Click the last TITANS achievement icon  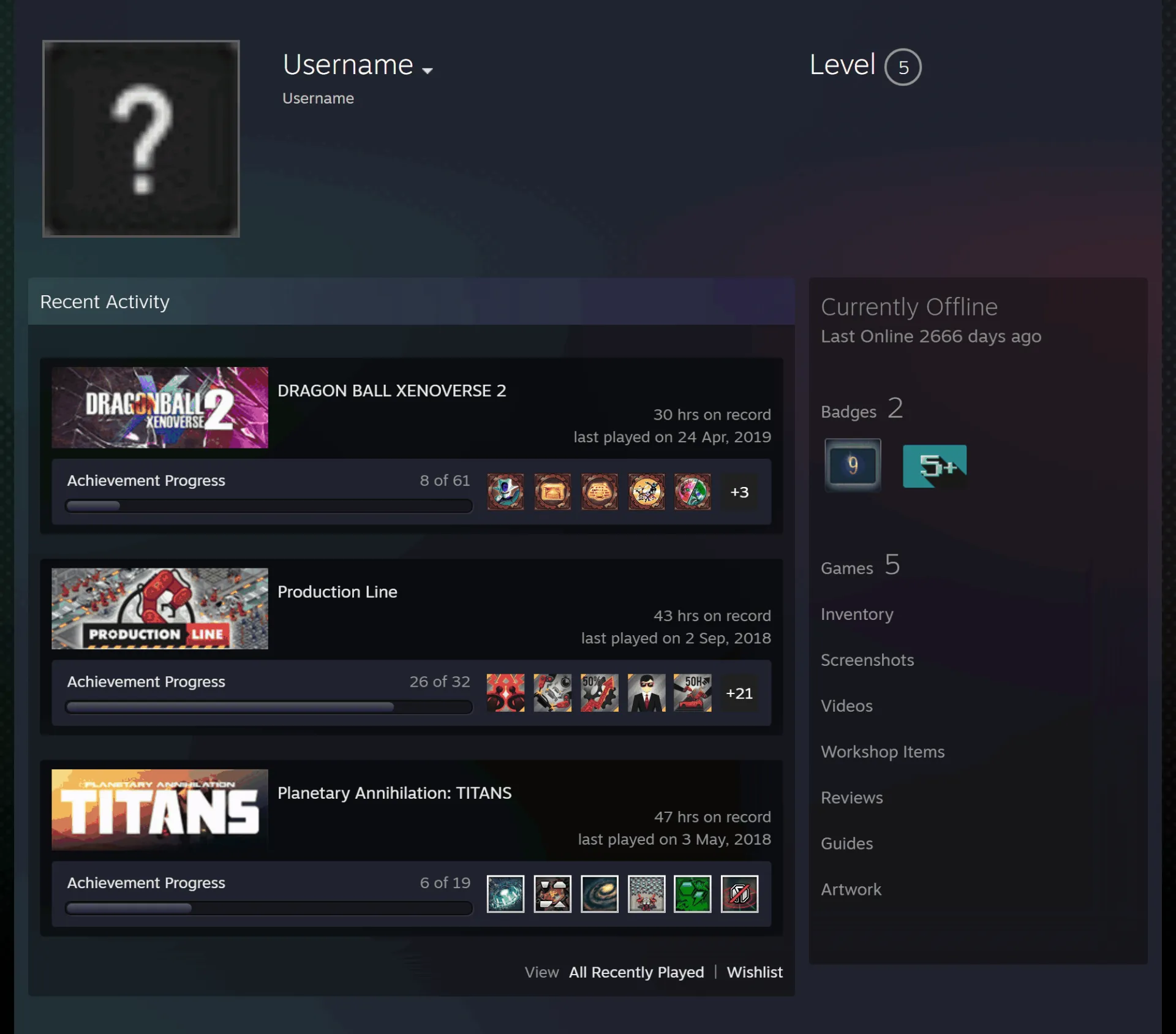click(x=739, y=894)
